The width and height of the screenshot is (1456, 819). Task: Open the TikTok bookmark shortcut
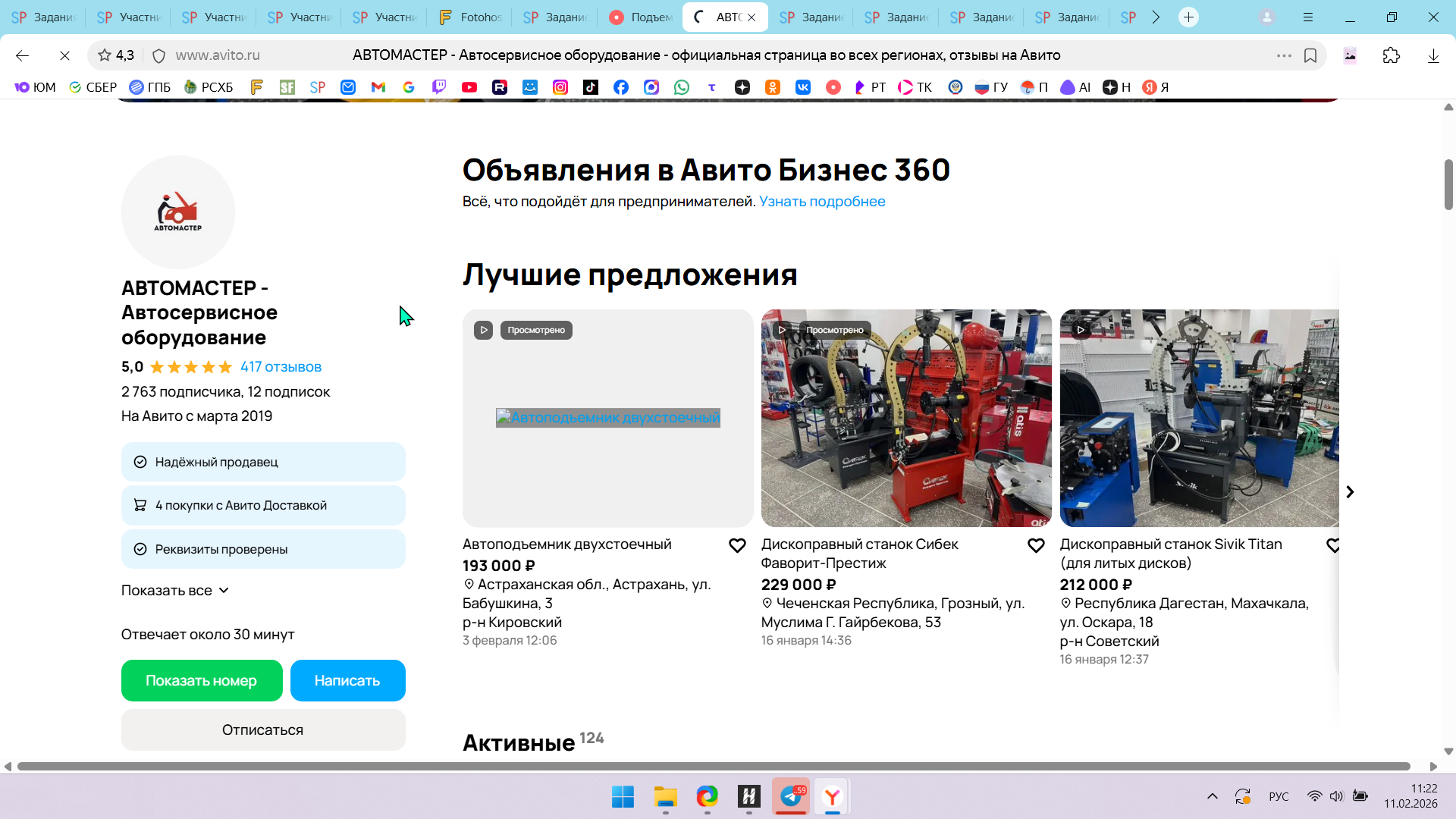coord(591,87)
